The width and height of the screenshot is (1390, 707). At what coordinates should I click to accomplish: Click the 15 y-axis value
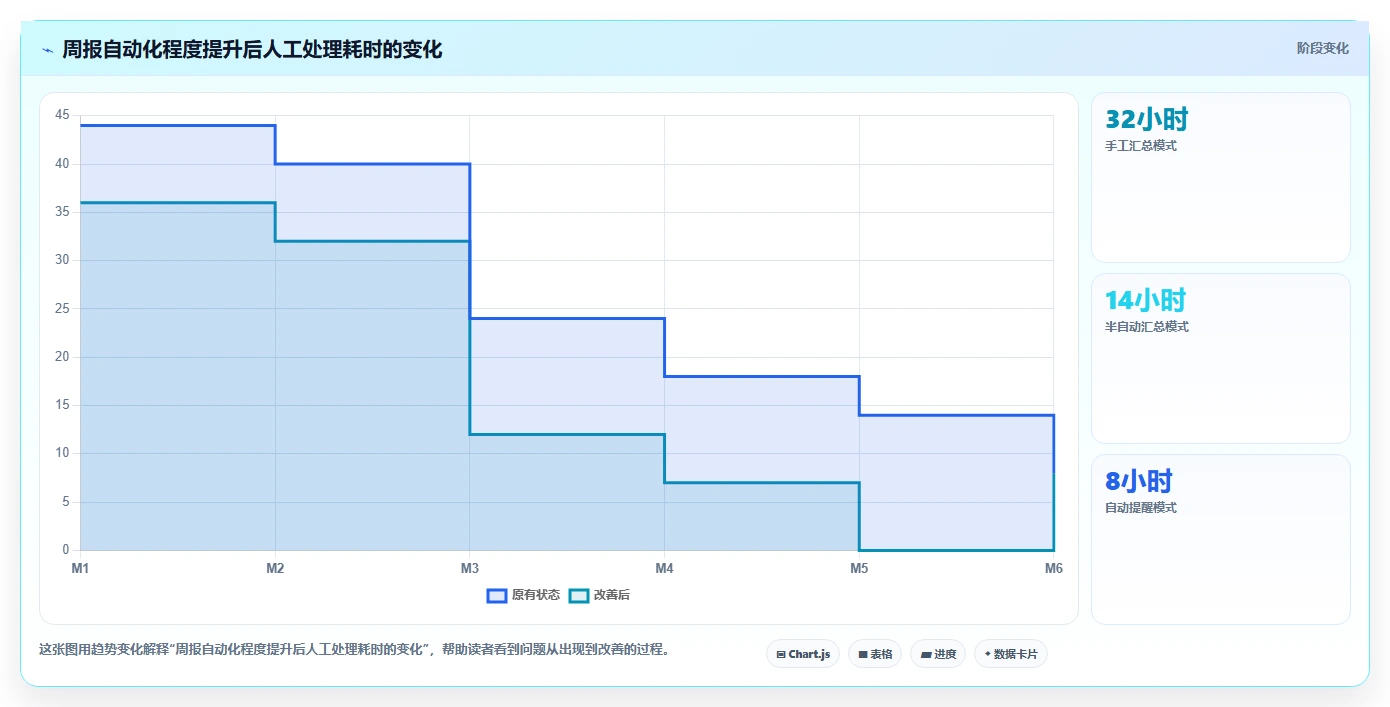pos(62,405)
